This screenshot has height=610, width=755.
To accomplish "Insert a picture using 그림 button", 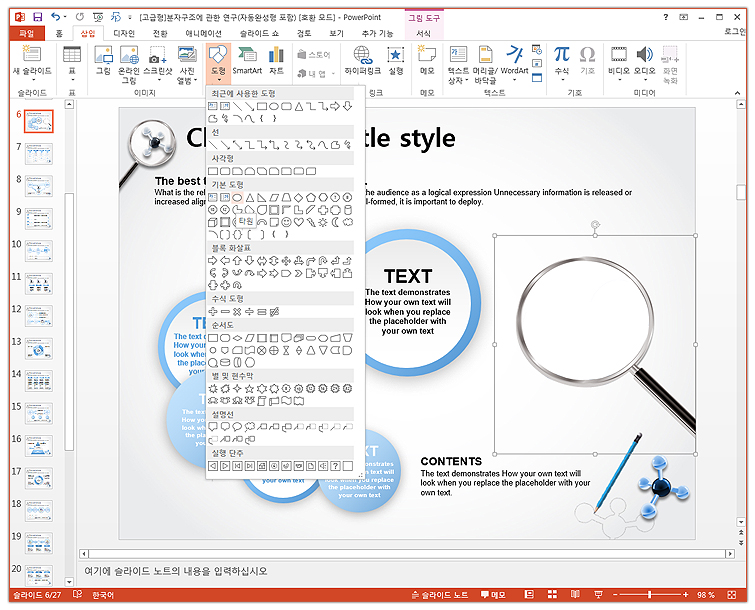I will [x=103, y=61].
